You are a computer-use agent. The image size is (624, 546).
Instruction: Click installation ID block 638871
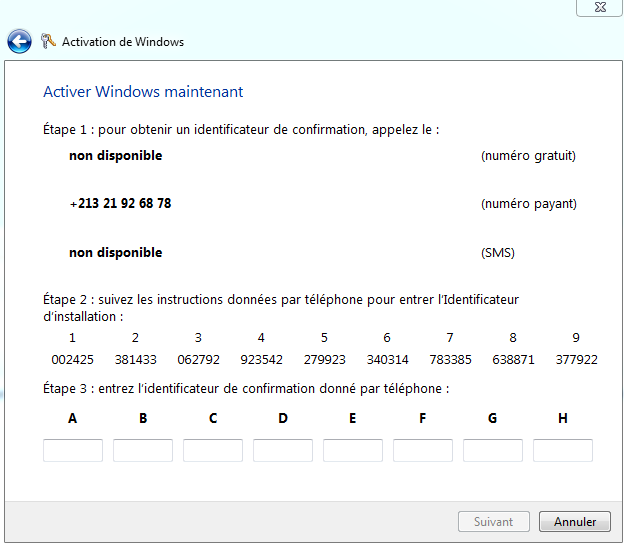(513, 360)
